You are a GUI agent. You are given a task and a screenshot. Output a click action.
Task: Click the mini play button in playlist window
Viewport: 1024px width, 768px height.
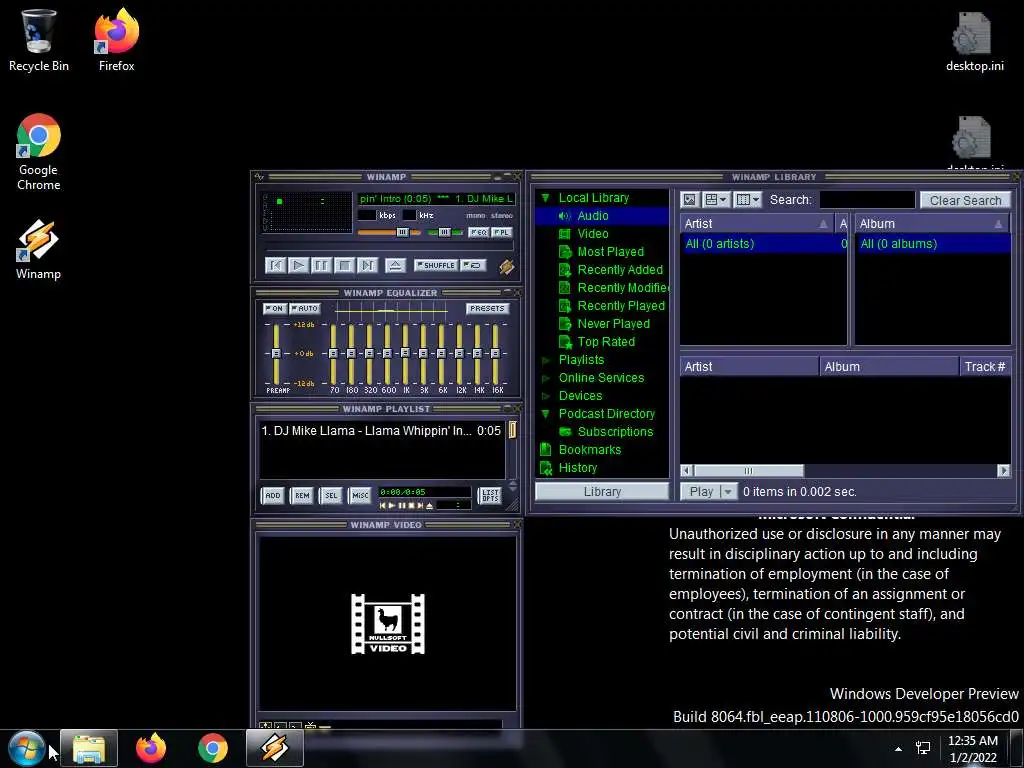(x=392, y=505)
